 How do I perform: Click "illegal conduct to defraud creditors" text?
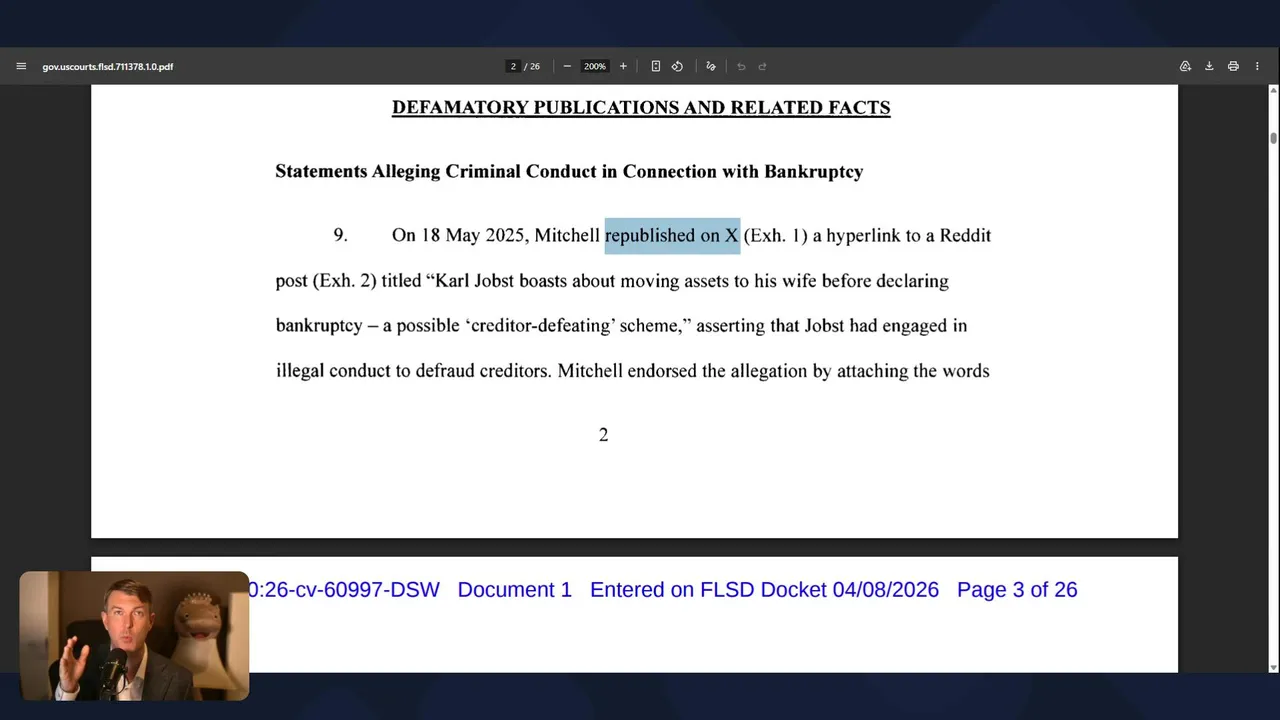pos(413,371)
